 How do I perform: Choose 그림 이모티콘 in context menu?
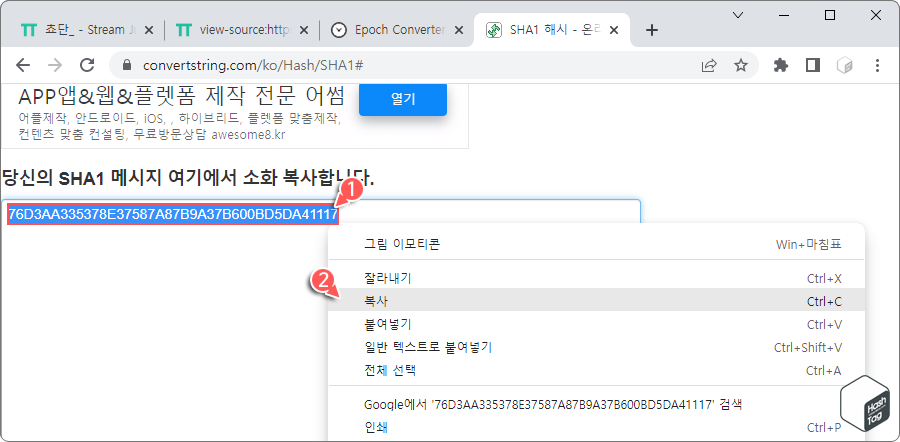point(596,244)
